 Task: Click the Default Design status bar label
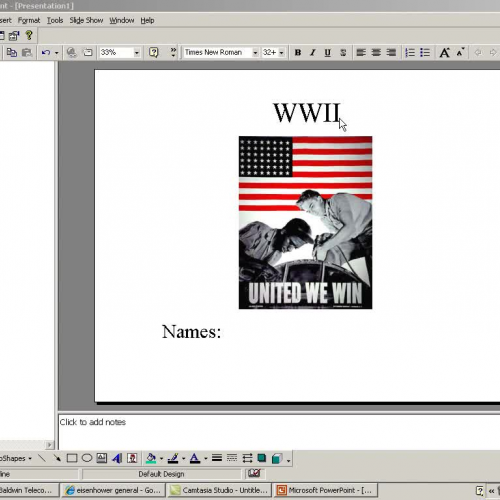161,474
